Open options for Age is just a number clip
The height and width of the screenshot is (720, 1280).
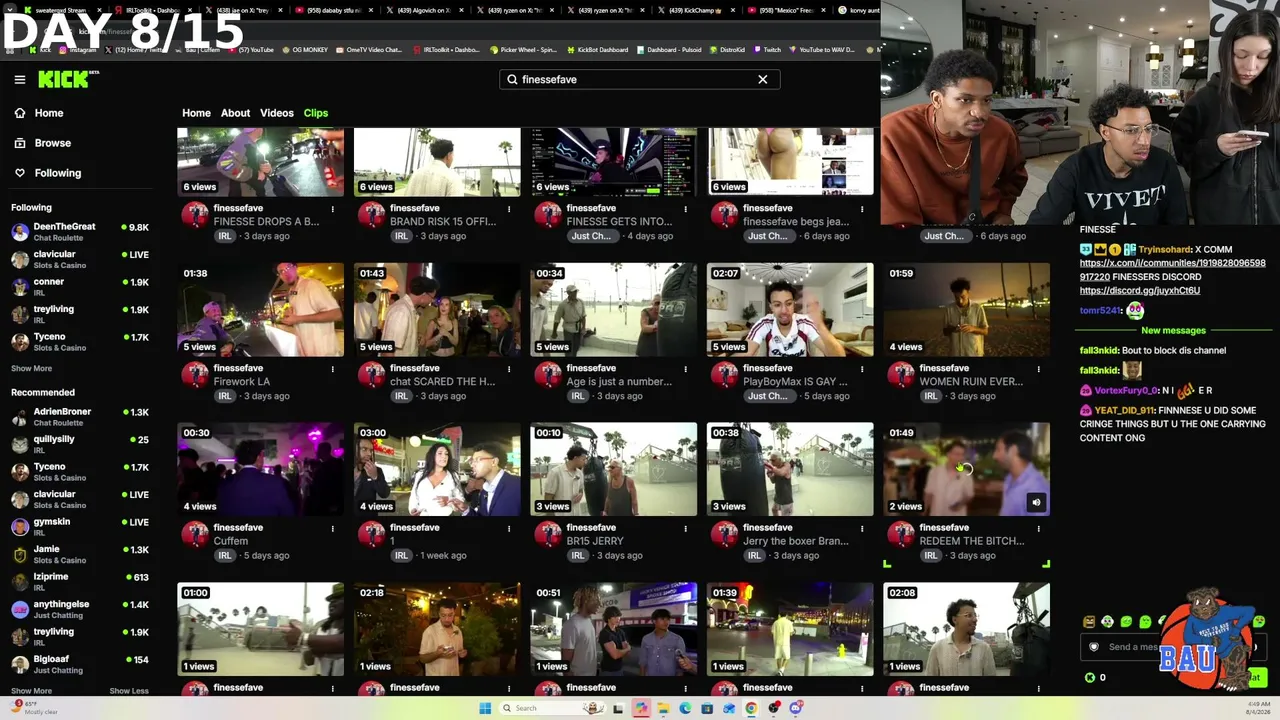(686, 369)
